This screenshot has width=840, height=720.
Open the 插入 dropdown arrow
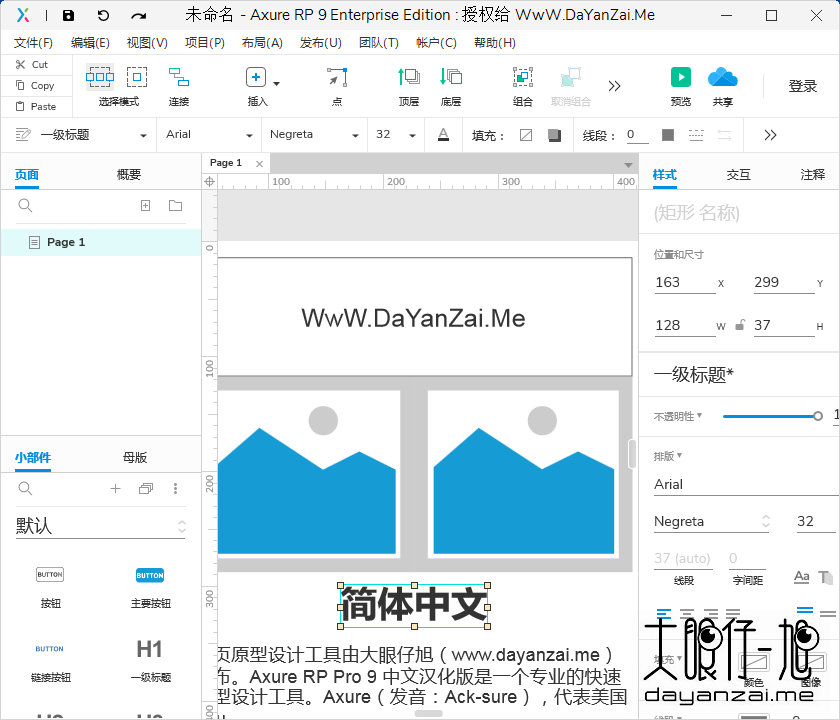(276, 83)
